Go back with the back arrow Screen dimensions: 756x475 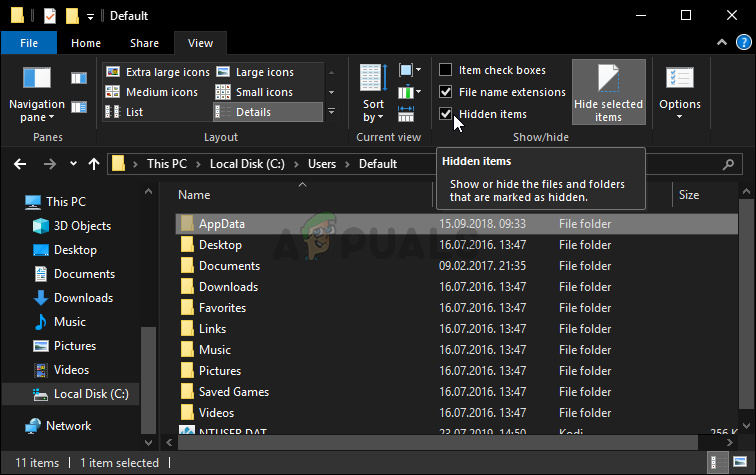[20, 164]
